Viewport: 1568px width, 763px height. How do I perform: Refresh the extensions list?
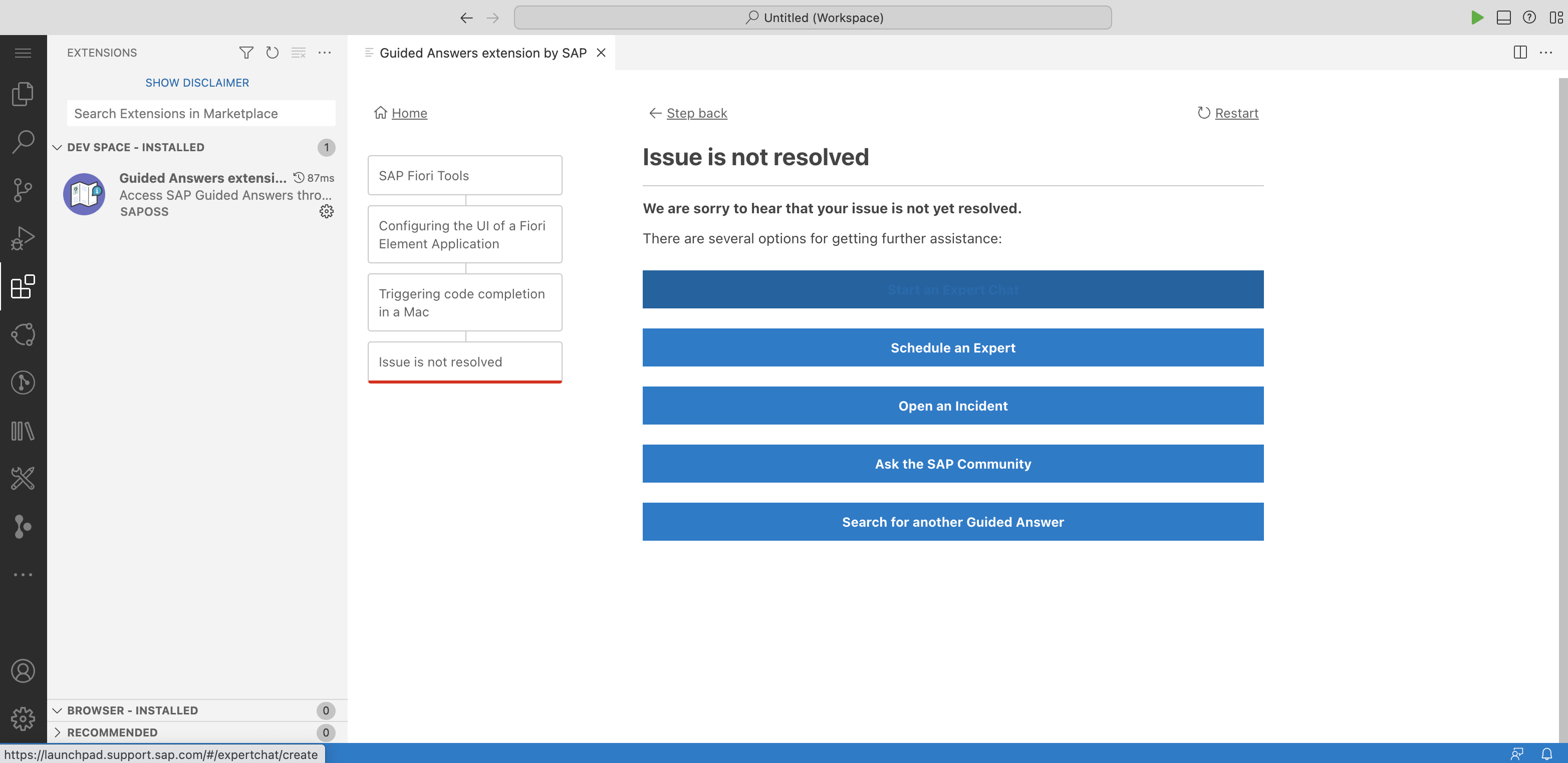pyautogui.click(x=272, y=53)
